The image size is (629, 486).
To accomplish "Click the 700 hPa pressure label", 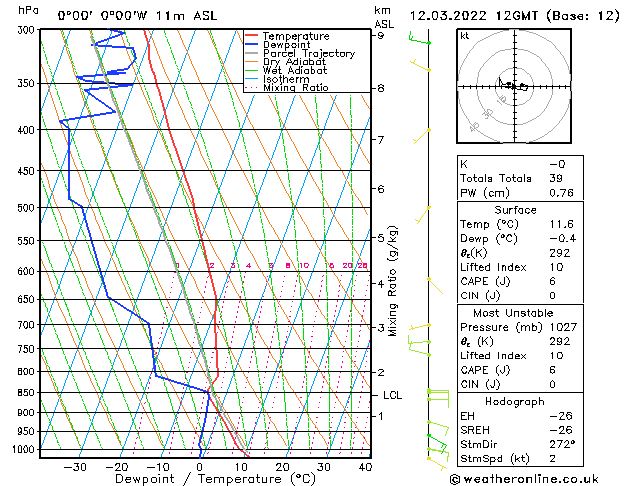I will [28, 325].
